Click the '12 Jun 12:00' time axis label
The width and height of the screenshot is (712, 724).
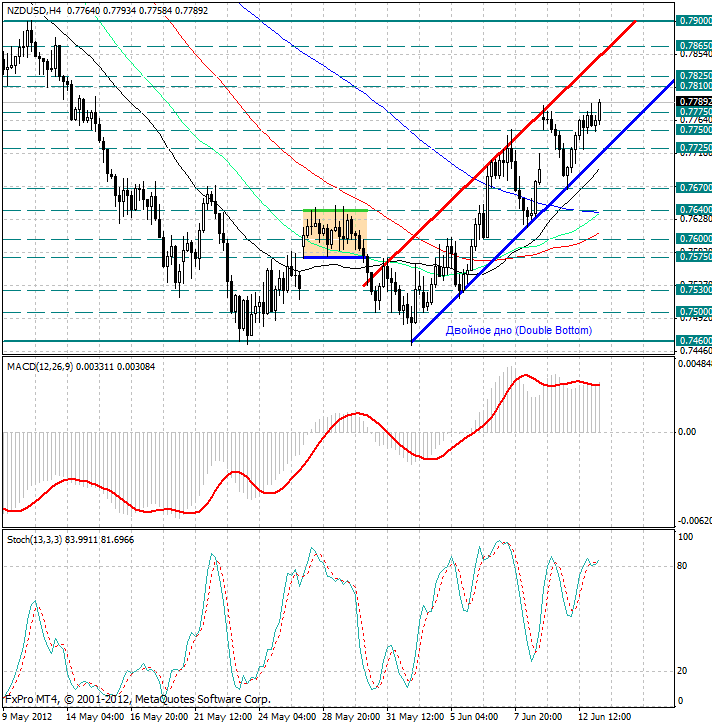(605, 717)
